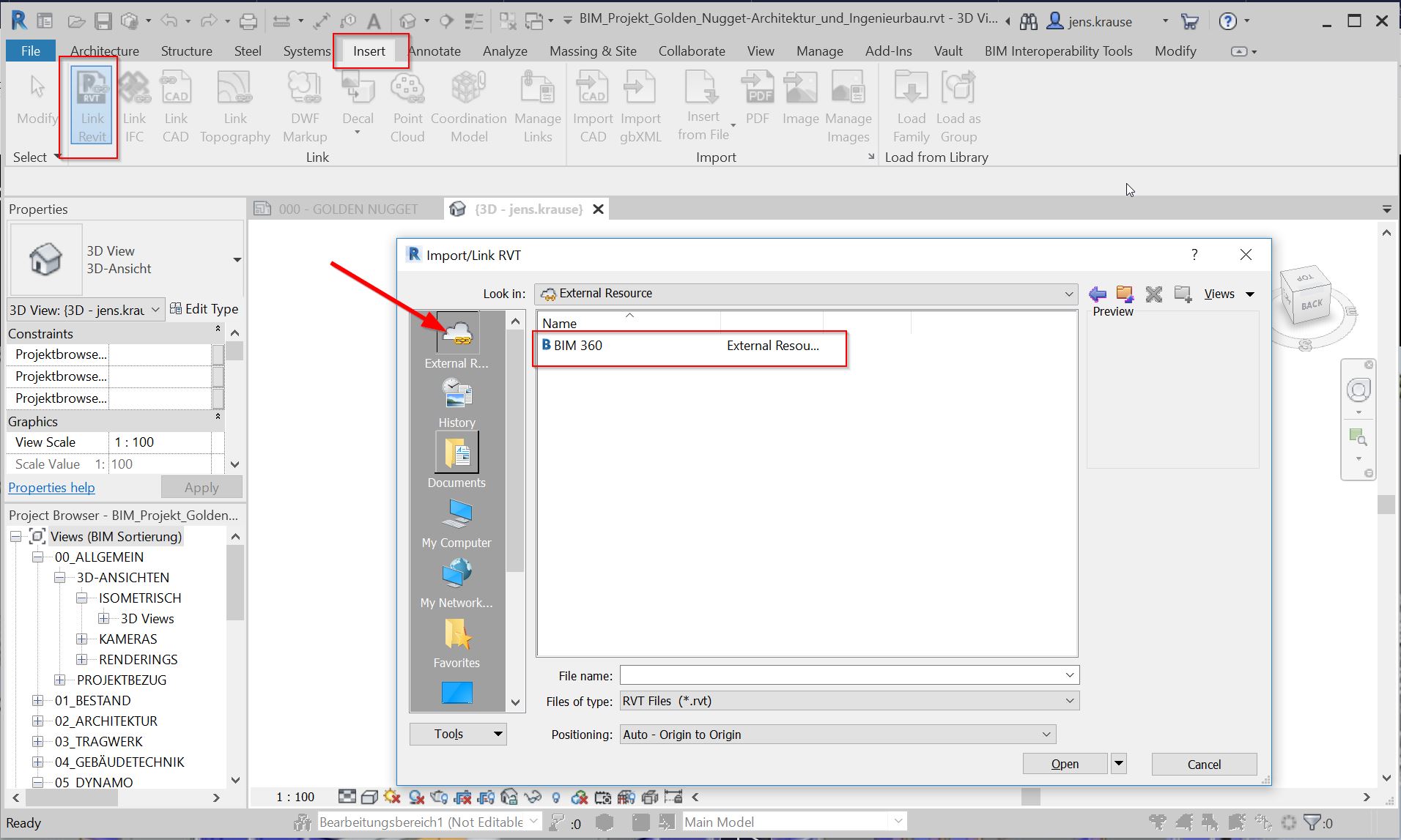
Task: Open the Positioning dropdown
Action: pyautogui.click(x=1046, y=734)
